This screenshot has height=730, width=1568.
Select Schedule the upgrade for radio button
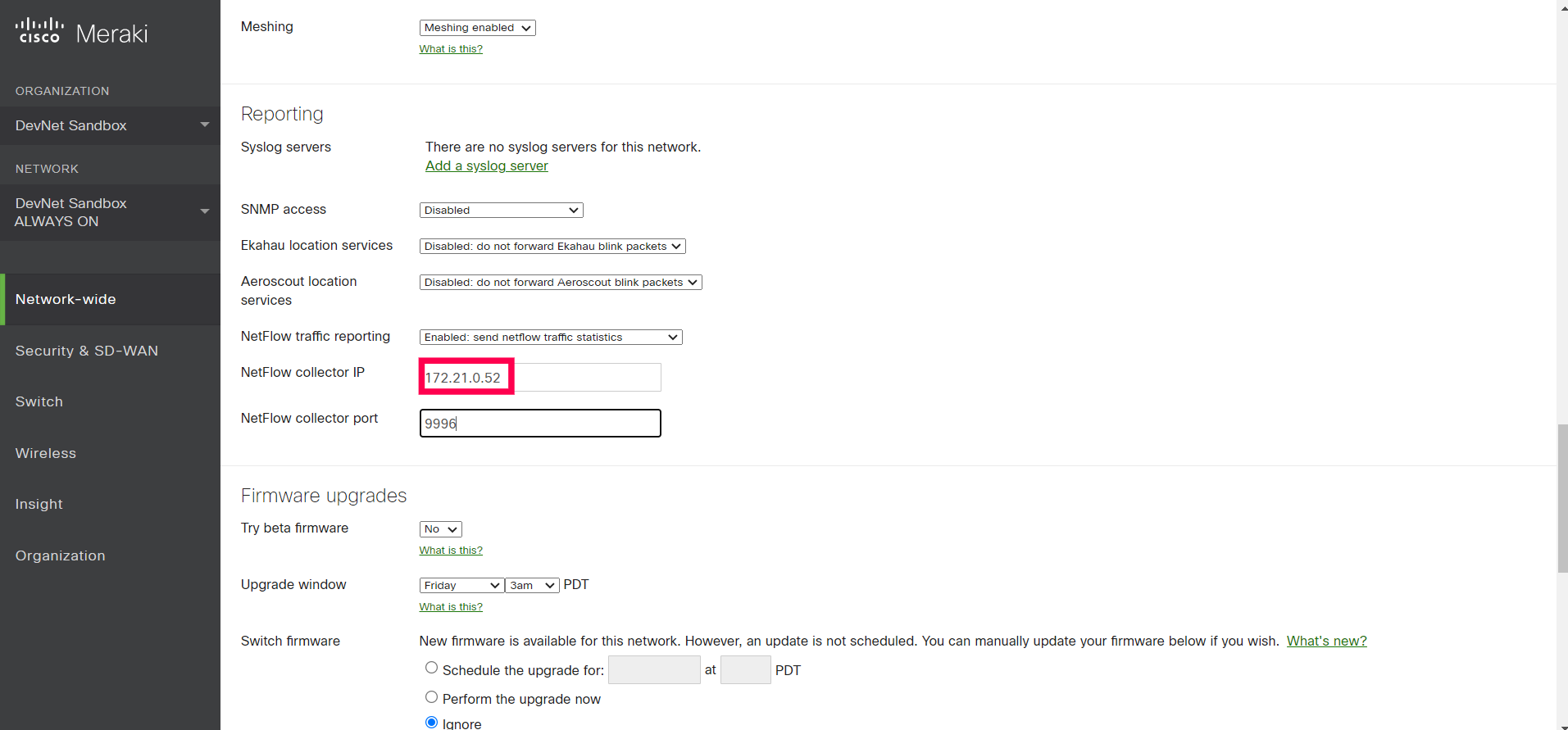pos(431,668)
